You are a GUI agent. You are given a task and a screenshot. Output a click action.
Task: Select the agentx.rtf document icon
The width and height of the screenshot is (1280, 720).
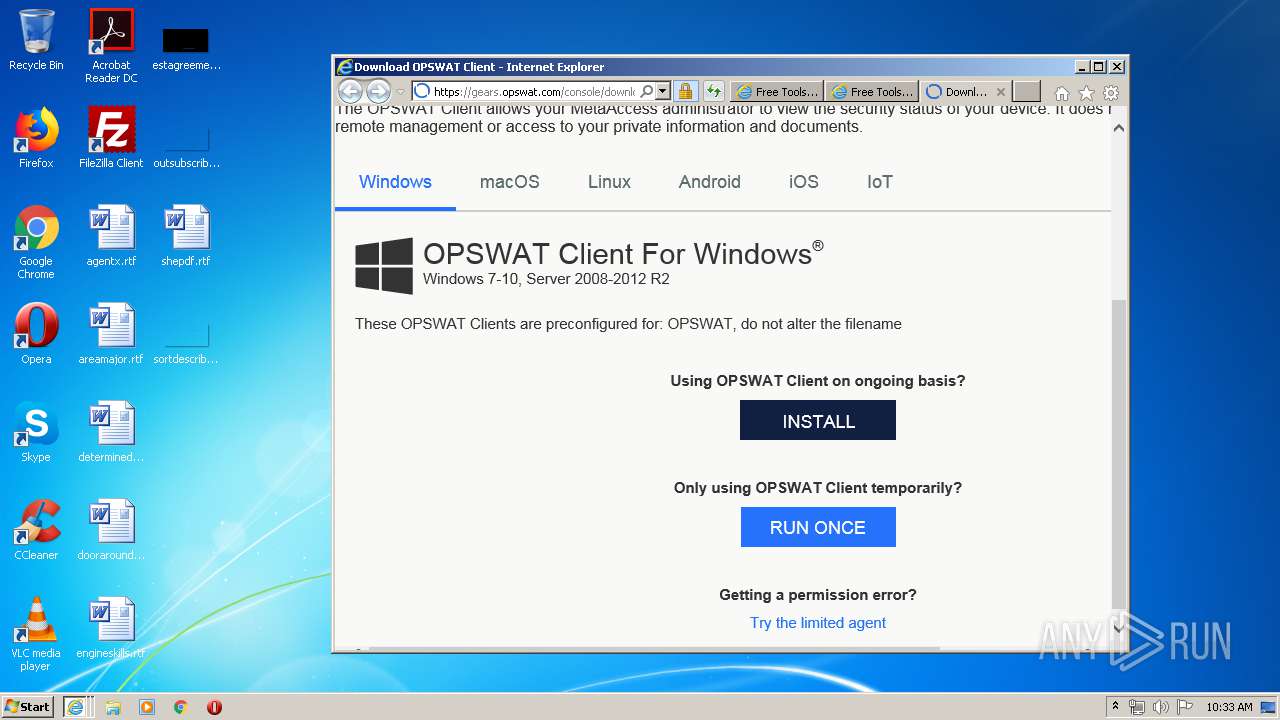(x=111, y=236)
